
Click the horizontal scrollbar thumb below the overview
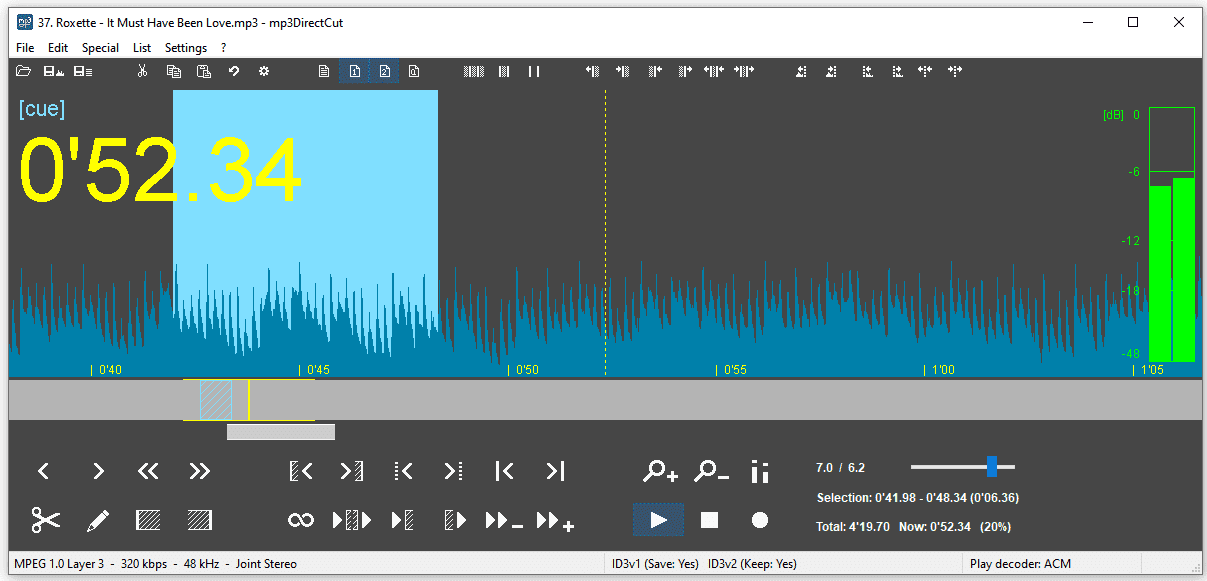coord(281,432)
